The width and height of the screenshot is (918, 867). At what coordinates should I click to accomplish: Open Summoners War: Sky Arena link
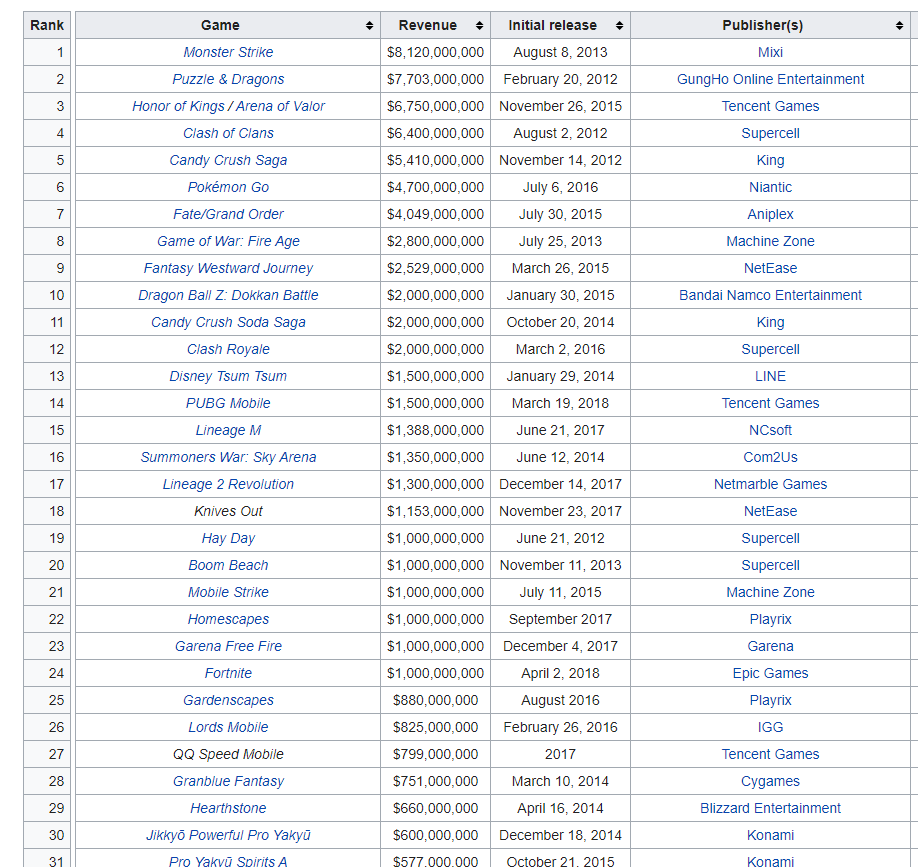click(228, 456)
